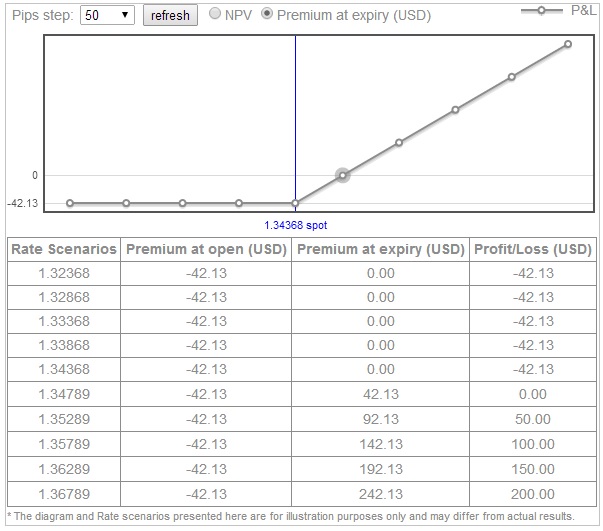Click the -42.13 y-axis label on chart
The height and width of the screenshot is (531, 603).
[22, 203]
